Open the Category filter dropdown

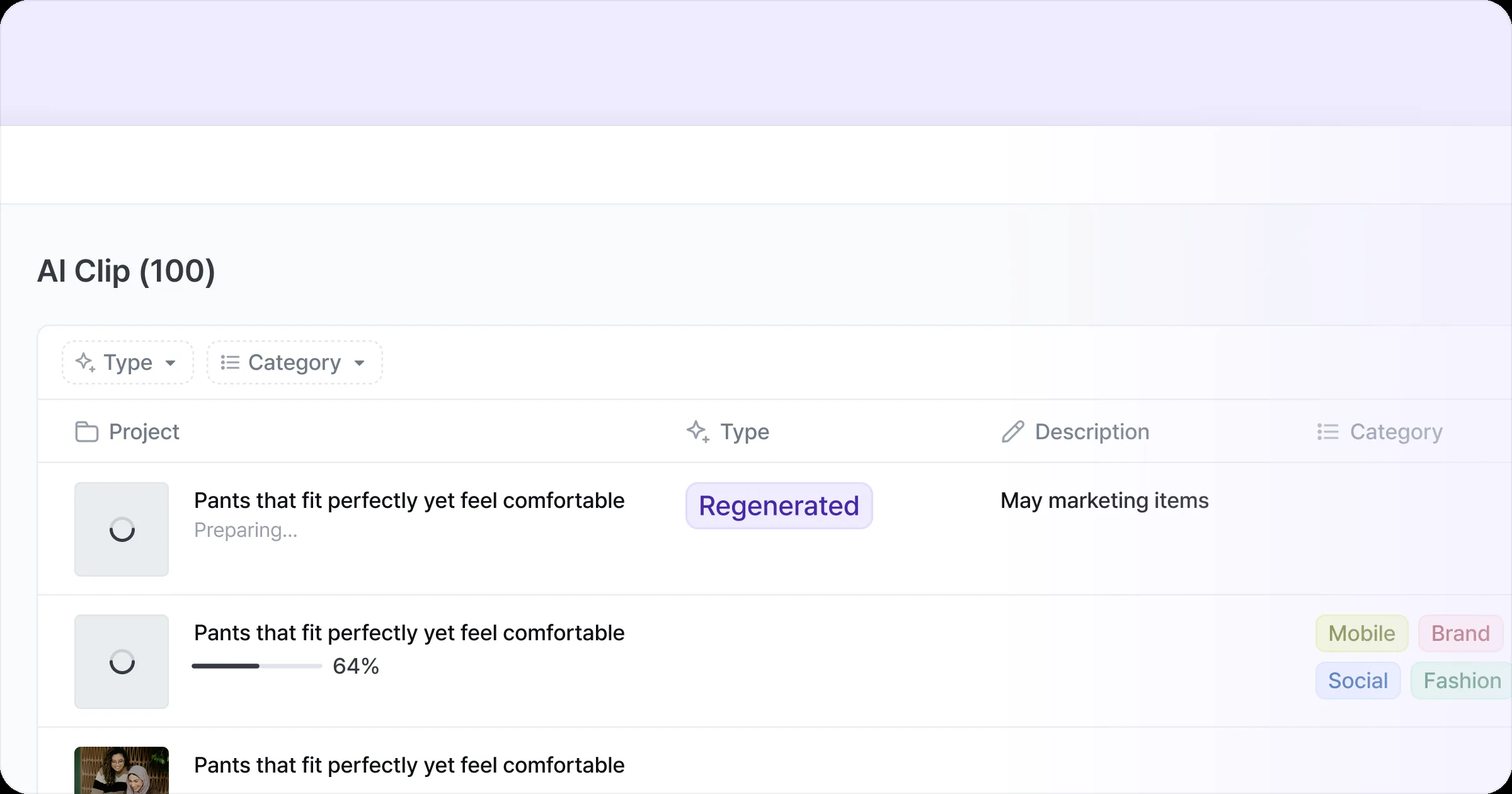[x=294, y=362]
